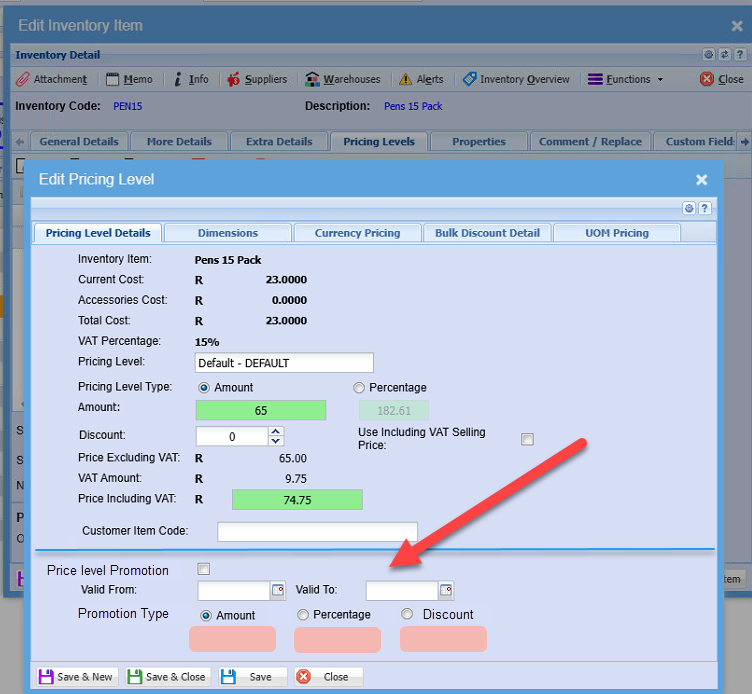The width and height of the screenshot is (752, 694).
Task: Open the Suppliers list
Action: point(257,79)
